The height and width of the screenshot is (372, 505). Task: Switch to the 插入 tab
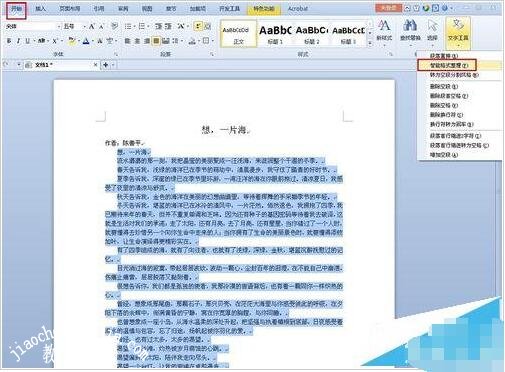point(40,9)
